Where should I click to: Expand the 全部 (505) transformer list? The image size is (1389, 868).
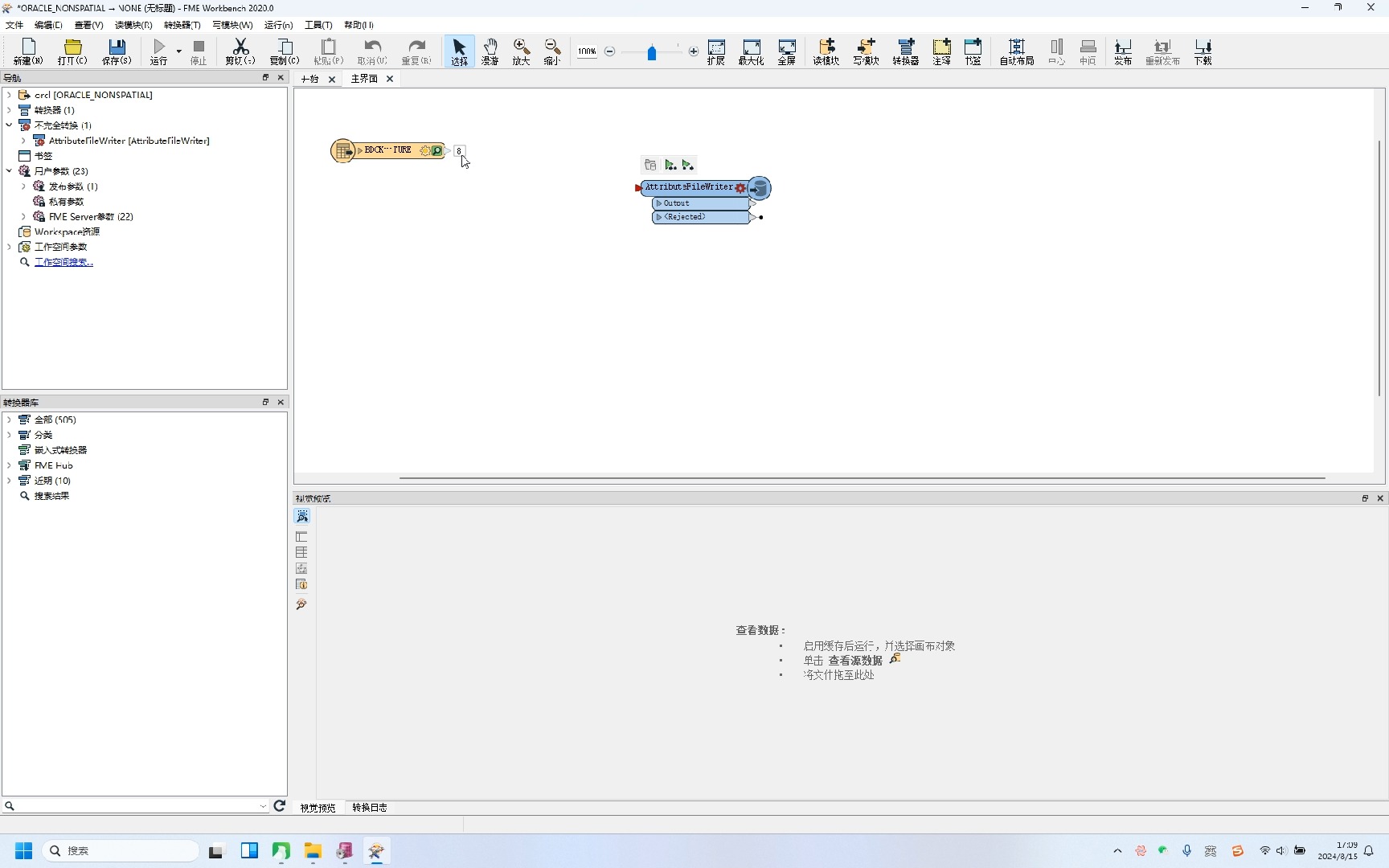tap(9, 420)
